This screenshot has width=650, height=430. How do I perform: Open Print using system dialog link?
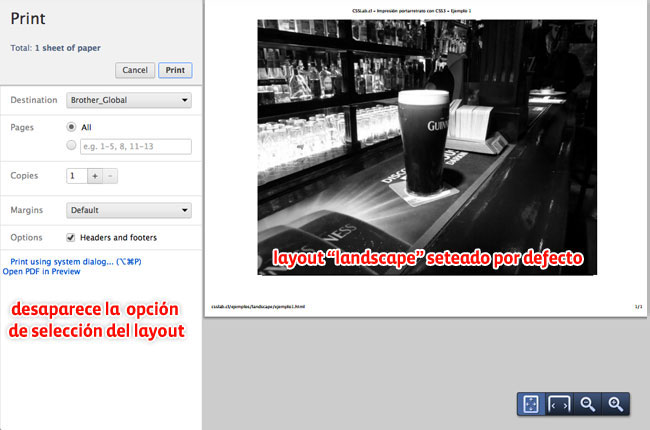[x=76, y=262]
